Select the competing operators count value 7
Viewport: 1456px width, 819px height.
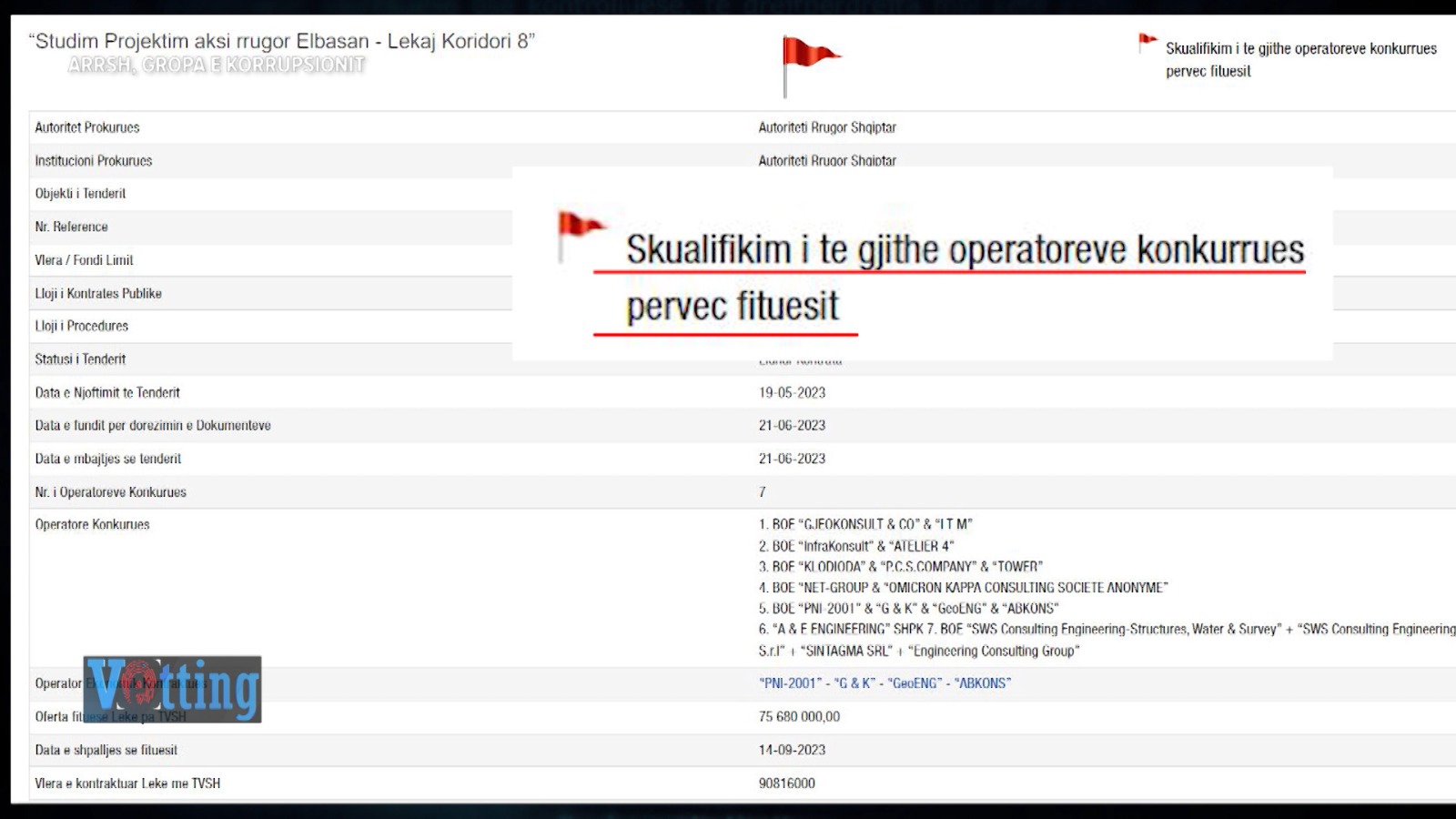[x=763, y=492]
